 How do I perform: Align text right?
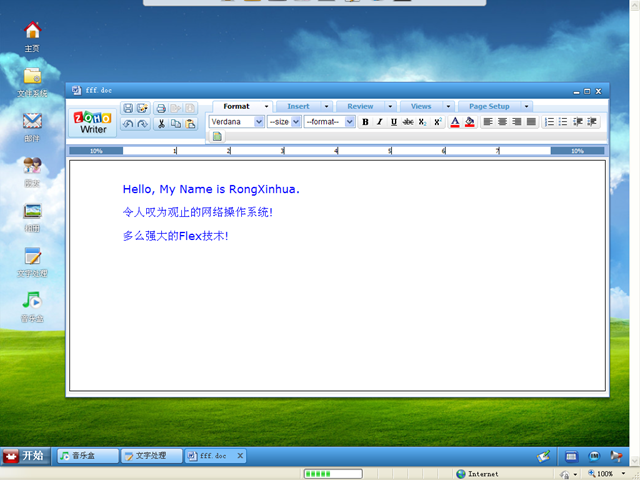click(517, 122)
